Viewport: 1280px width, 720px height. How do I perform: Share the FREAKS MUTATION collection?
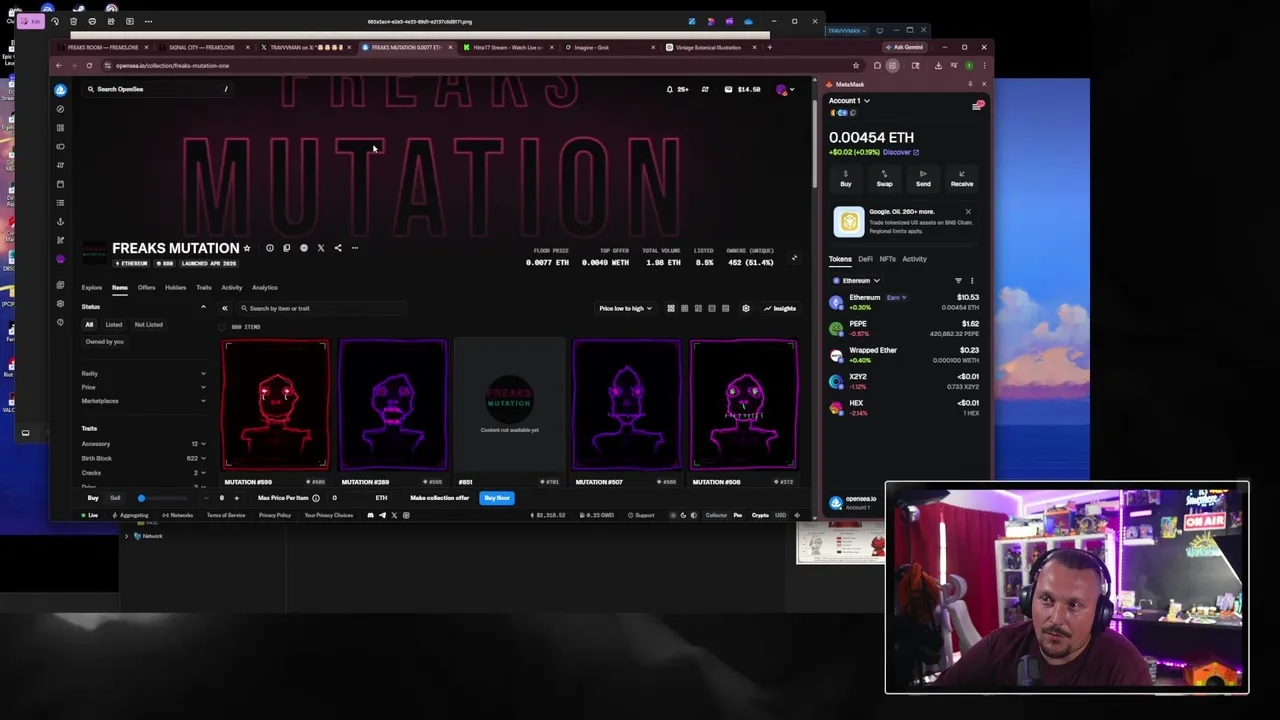pos(338,248)
